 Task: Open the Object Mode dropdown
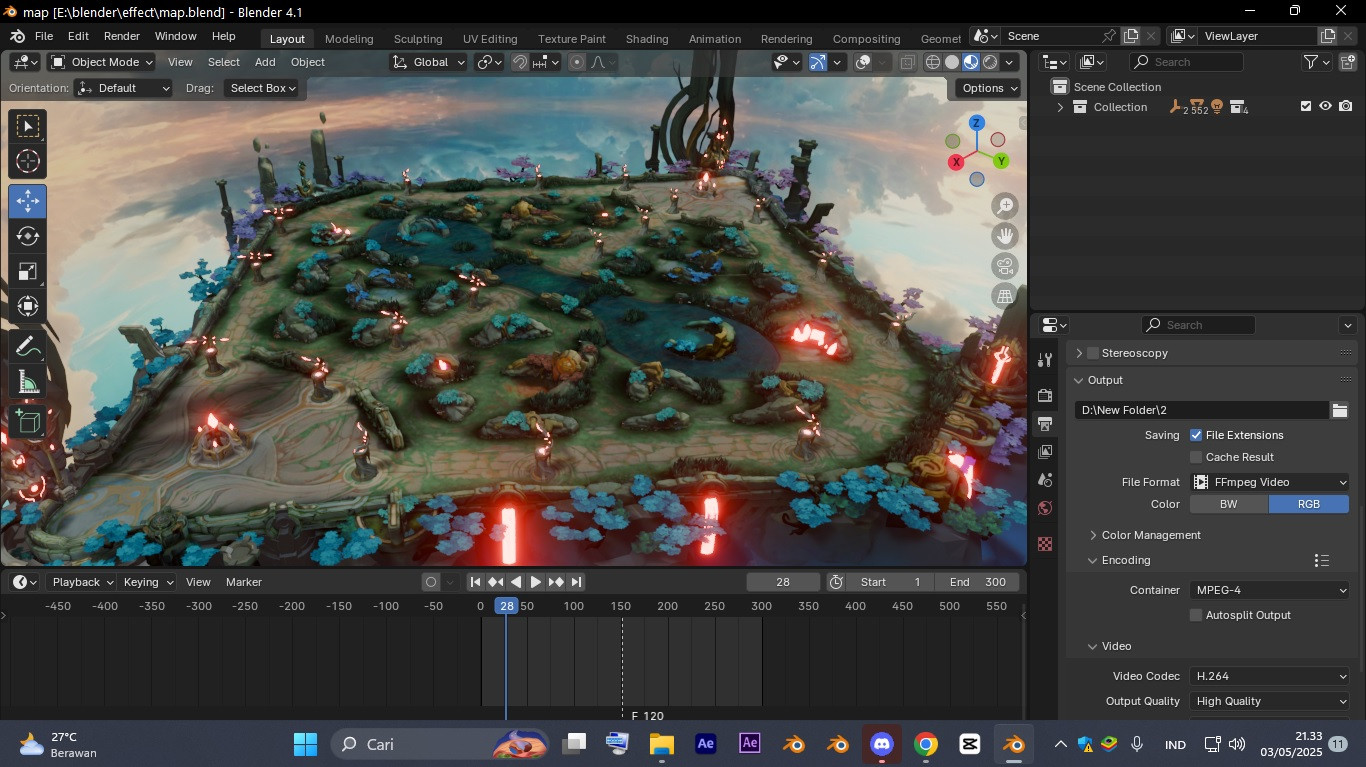tap(102, 62)
